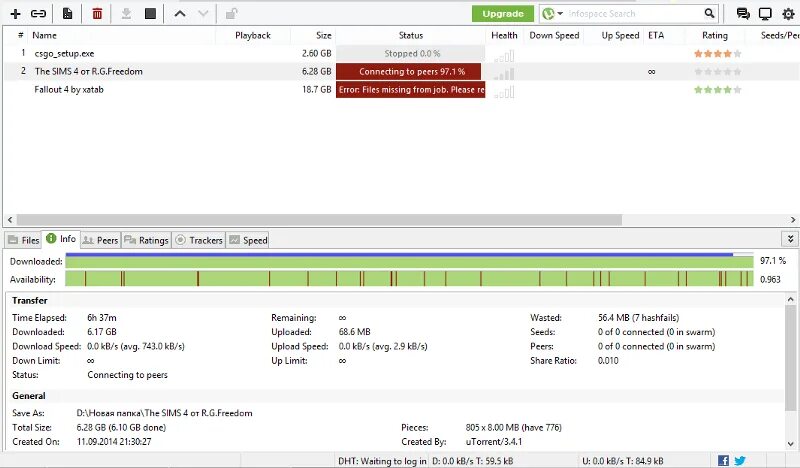Start torrent download arrow icon
This screenshot has width=800, height=468.
(x=126, y=14)
